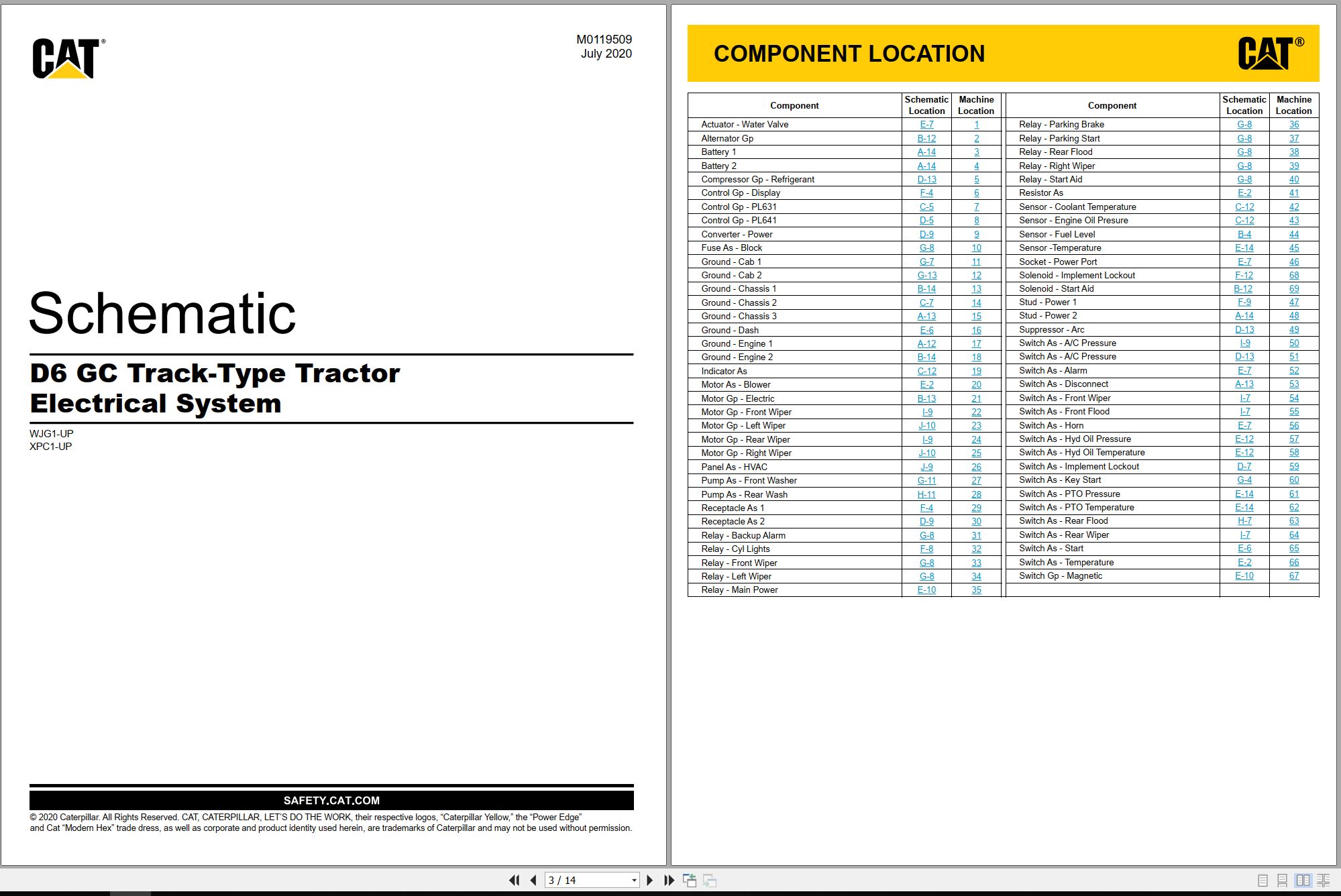Screen dimensions: 1341x896
Task: Open schematic B-13 for Motor Gp Electric
Action: point(926,399)
